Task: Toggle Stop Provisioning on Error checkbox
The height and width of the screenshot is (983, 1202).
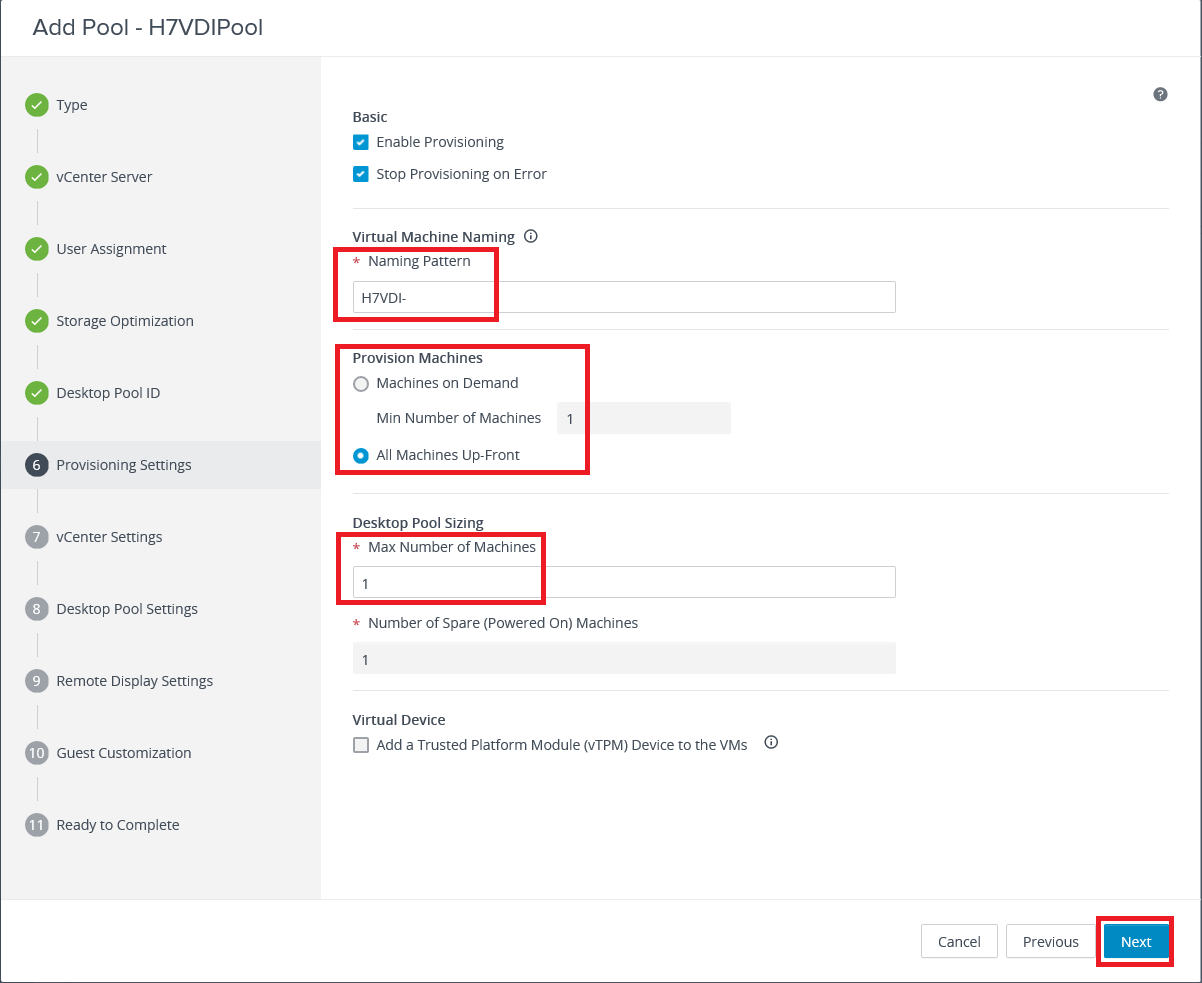Action: click(361, 174)
